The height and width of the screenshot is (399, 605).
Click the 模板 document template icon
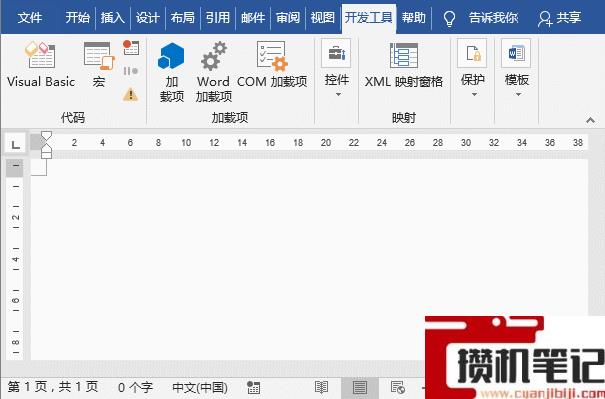click(516, 53)
